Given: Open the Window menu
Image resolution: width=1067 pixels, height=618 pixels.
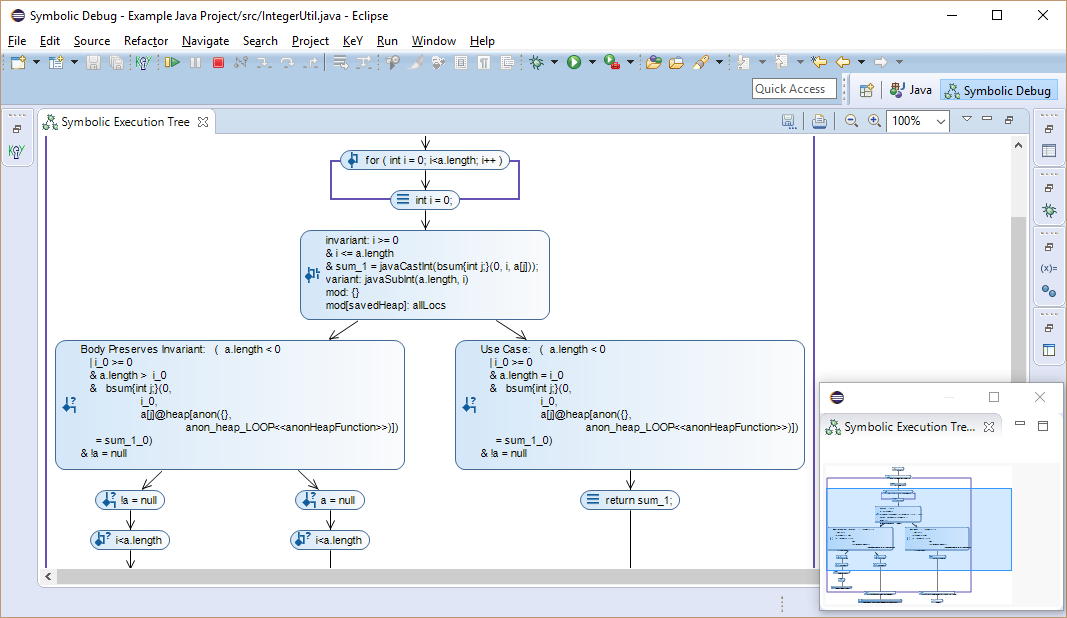Looking at the screenshot, I should click(x=433, y=41).
